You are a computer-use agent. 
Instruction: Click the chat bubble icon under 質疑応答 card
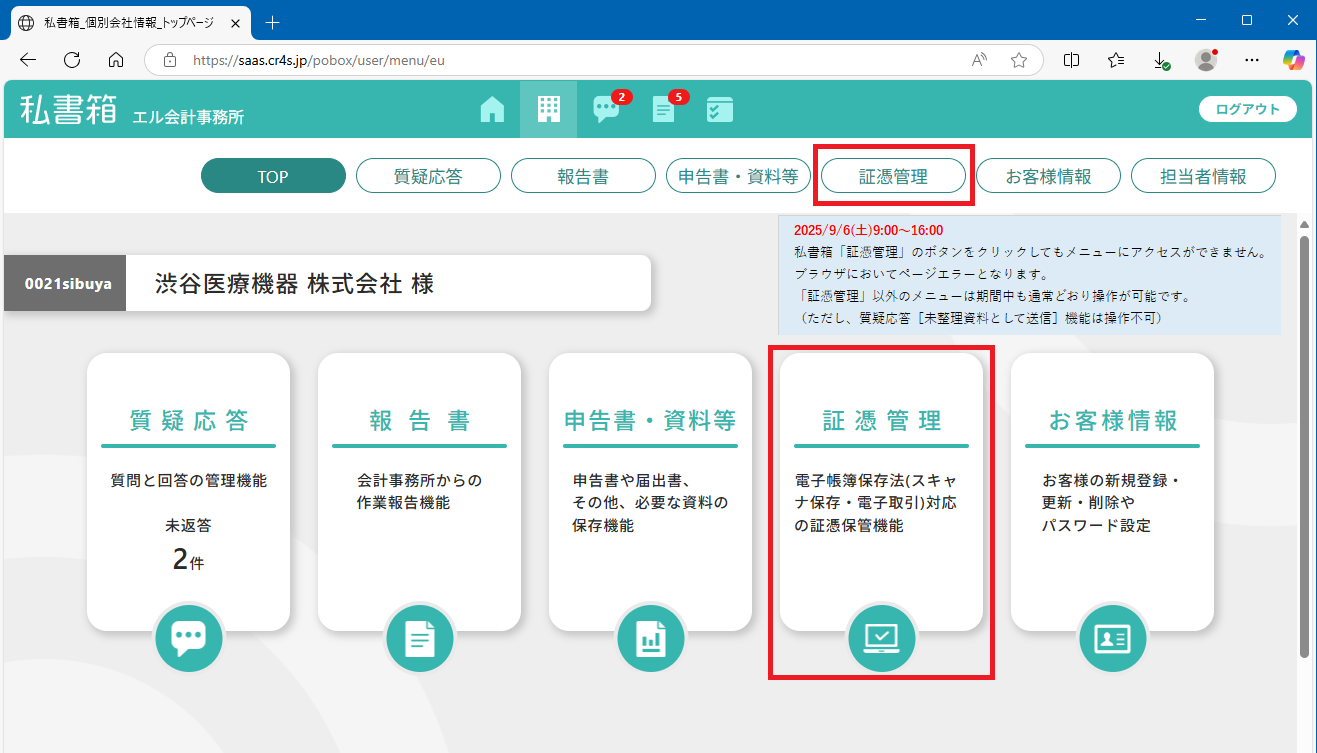click(189, 637)
